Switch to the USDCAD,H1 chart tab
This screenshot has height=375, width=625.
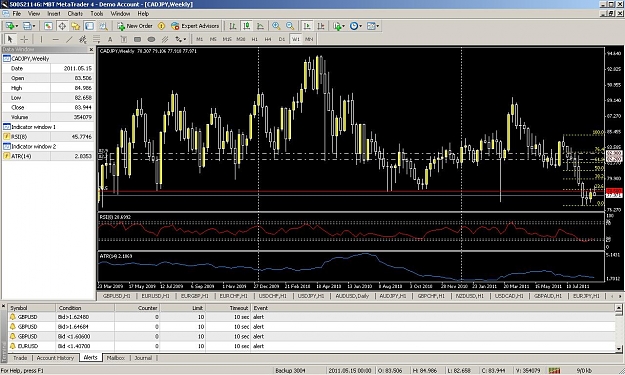509,296
